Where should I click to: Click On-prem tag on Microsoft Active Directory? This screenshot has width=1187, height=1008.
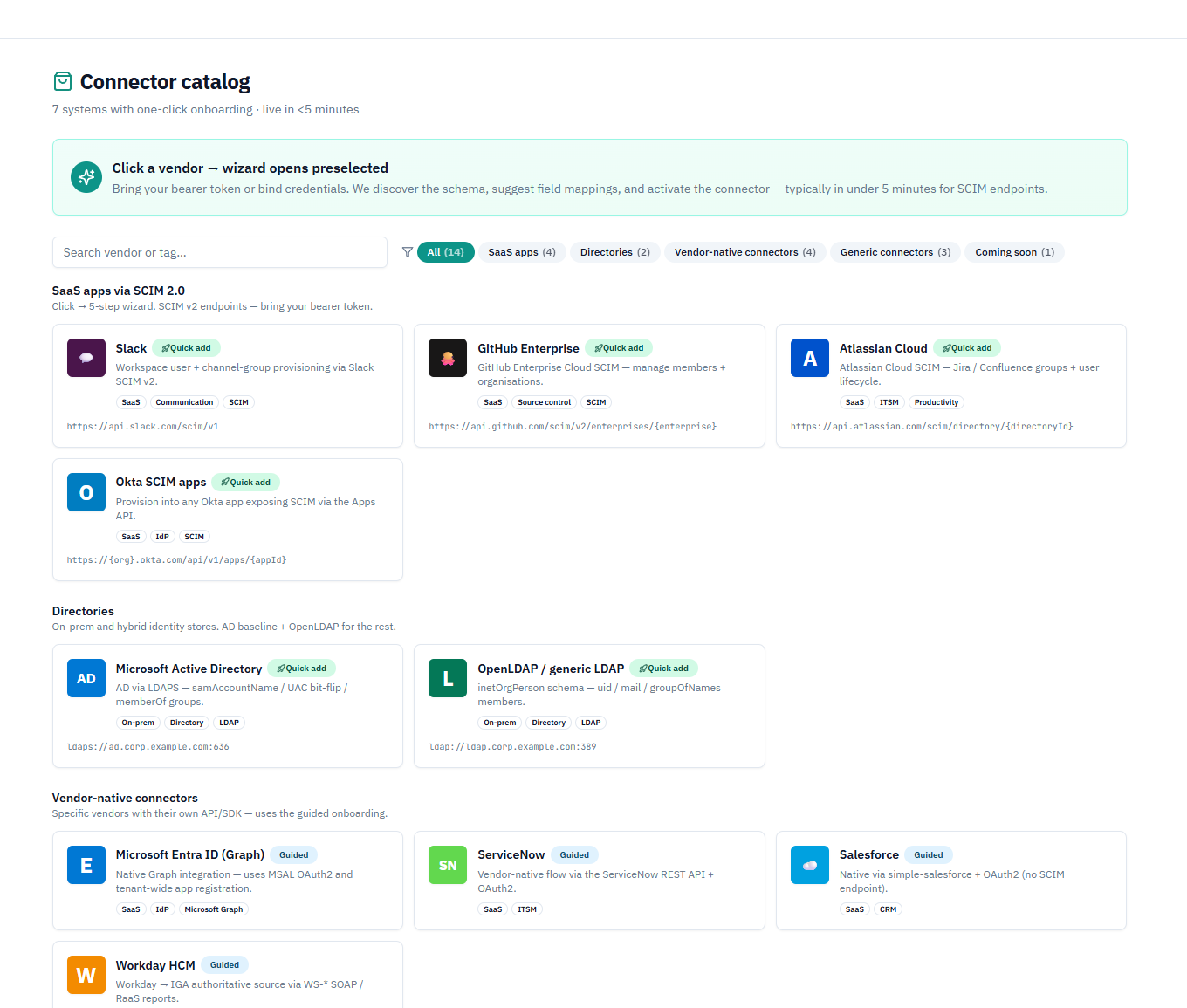click(x=138, y=723)
